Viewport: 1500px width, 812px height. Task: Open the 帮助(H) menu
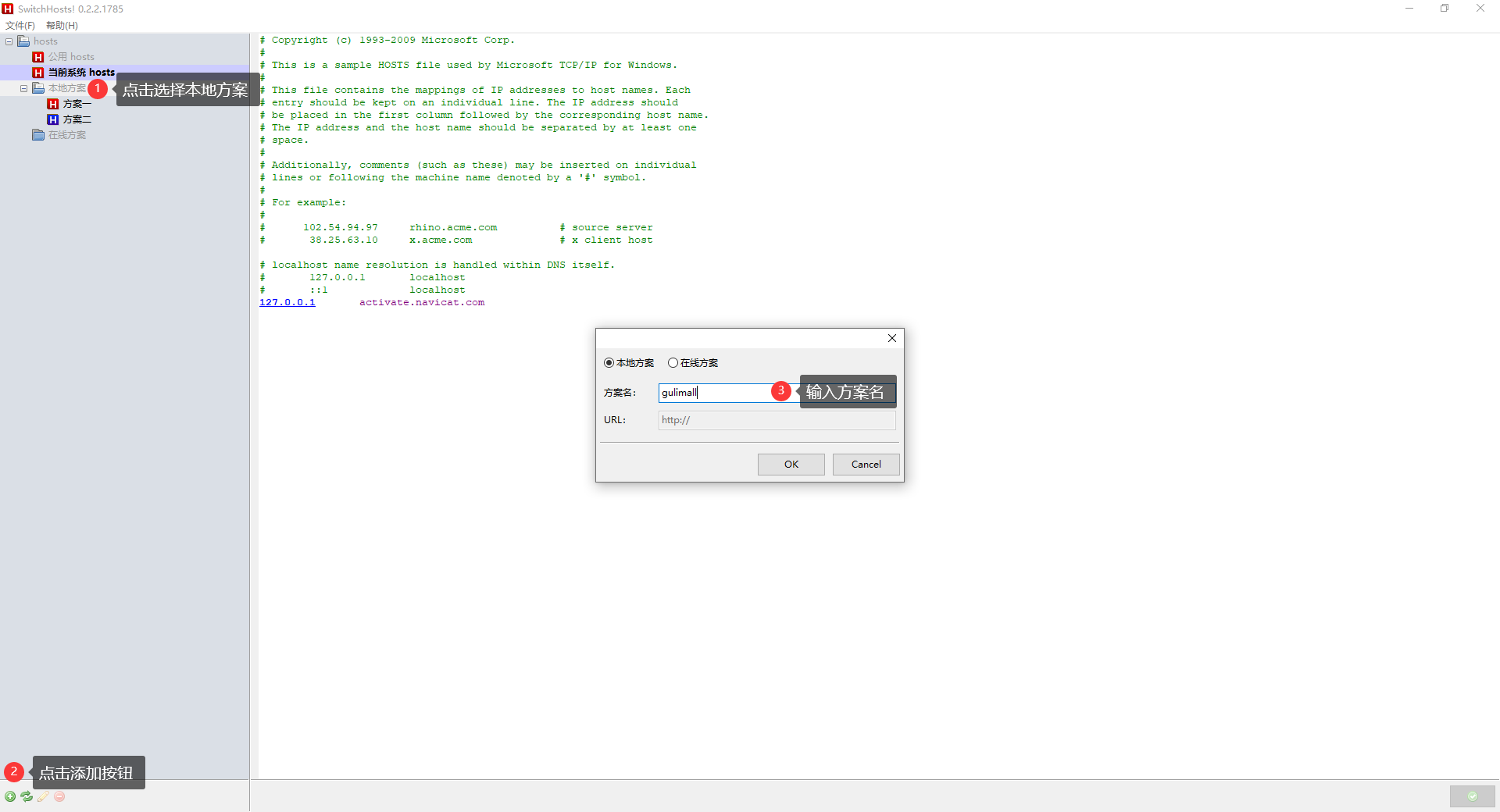coord(62,26)
